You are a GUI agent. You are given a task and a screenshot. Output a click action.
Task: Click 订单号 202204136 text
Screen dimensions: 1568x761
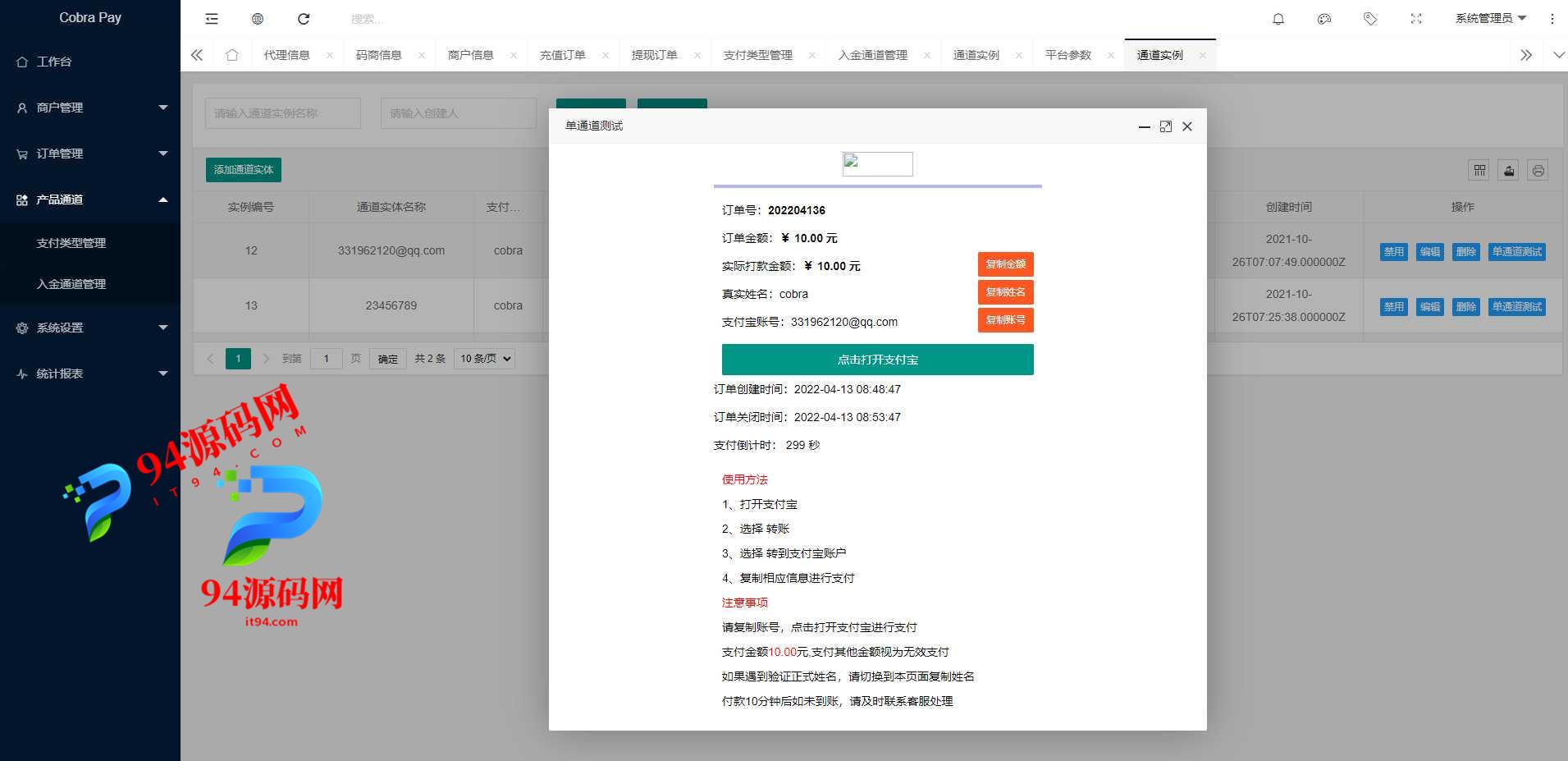pos(774,210)
